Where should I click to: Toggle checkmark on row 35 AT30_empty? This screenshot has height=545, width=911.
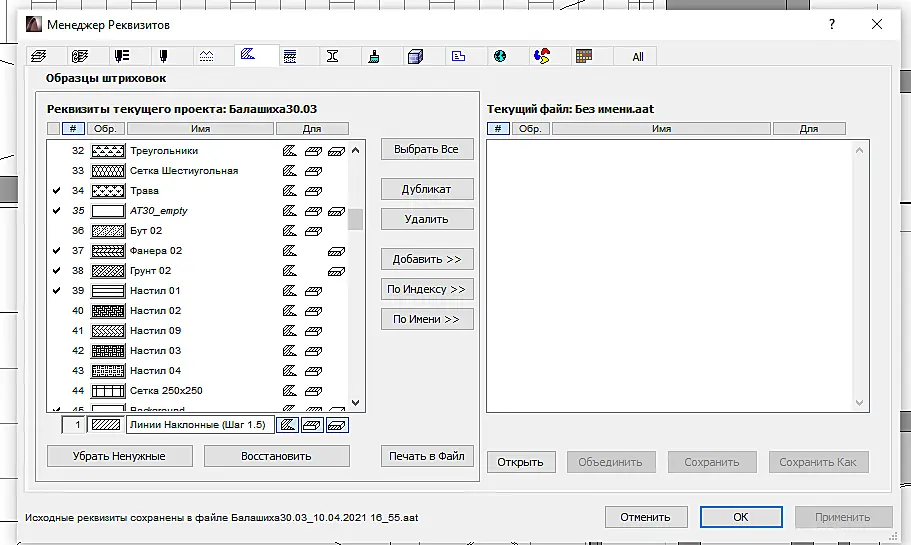pyautogui.click(x=56, y=210)
